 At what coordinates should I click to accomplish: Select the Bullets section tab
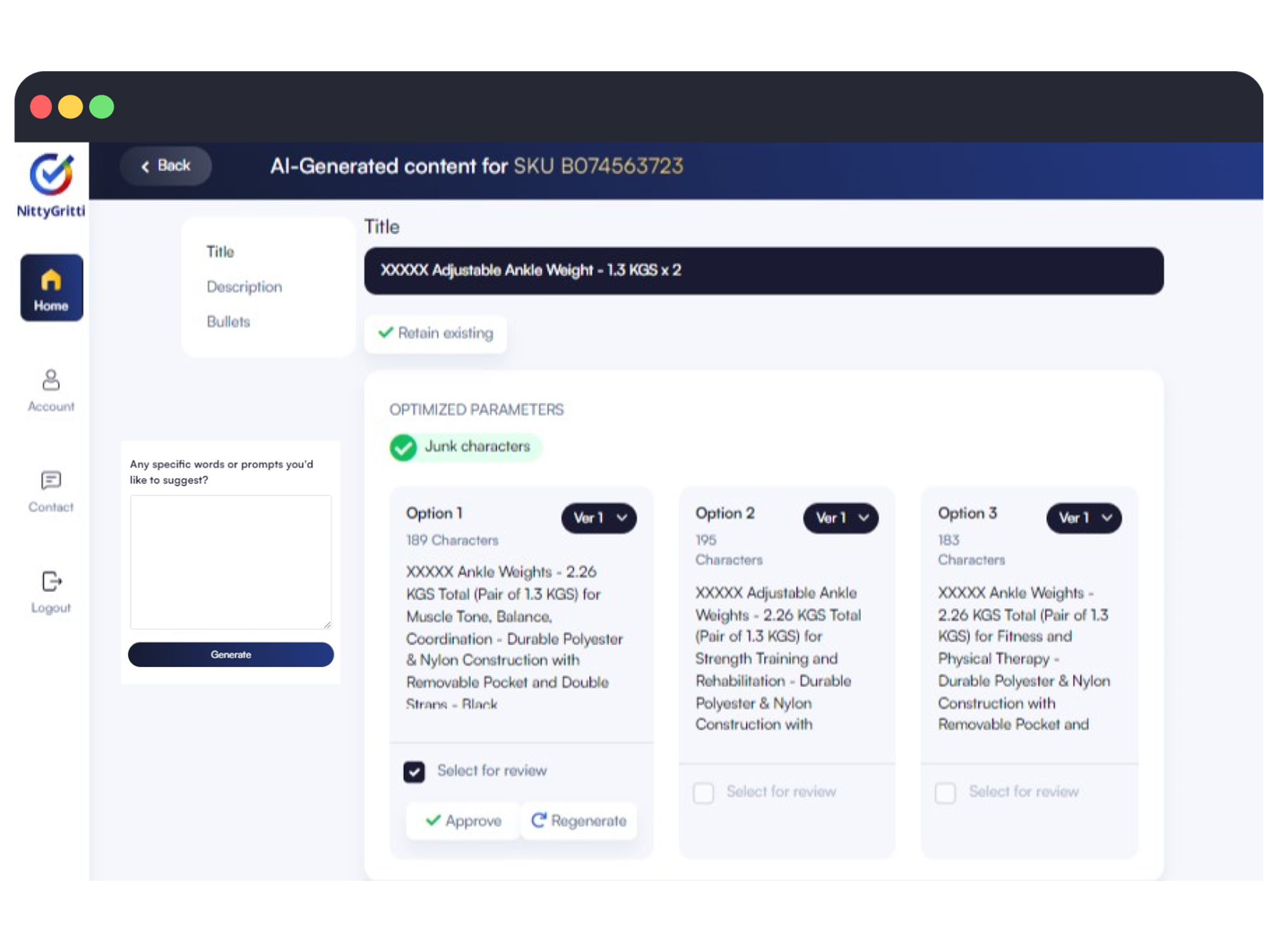(228, 322)
